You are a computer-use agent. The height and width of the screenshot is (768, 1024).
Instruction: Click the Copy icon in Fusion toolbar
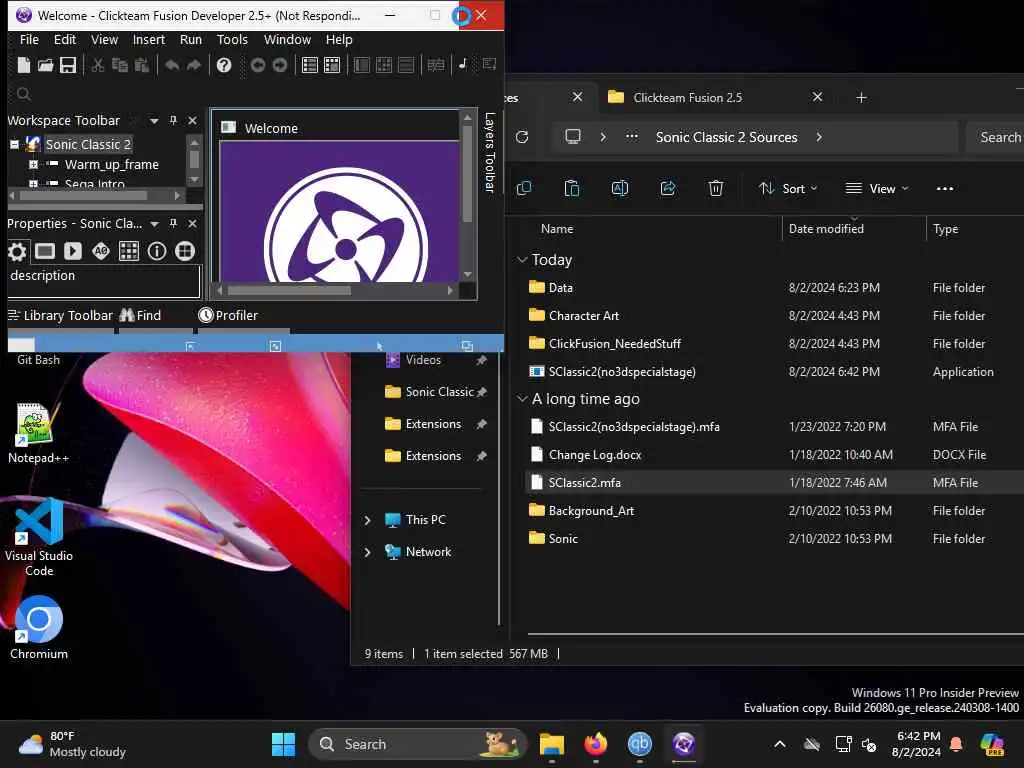120,65
